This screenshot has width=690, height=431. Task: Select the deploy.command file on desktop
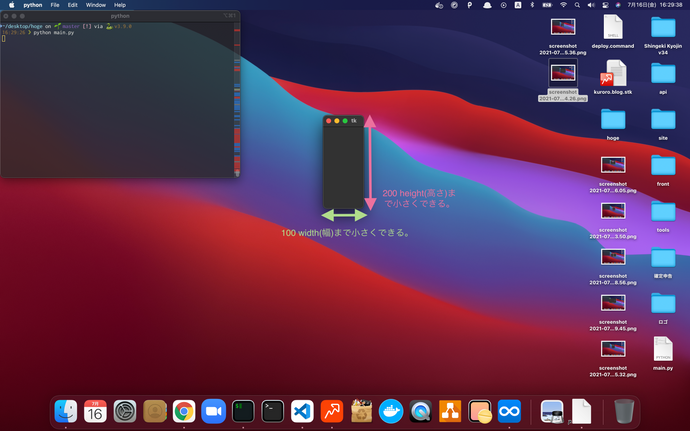pos(613,27)
